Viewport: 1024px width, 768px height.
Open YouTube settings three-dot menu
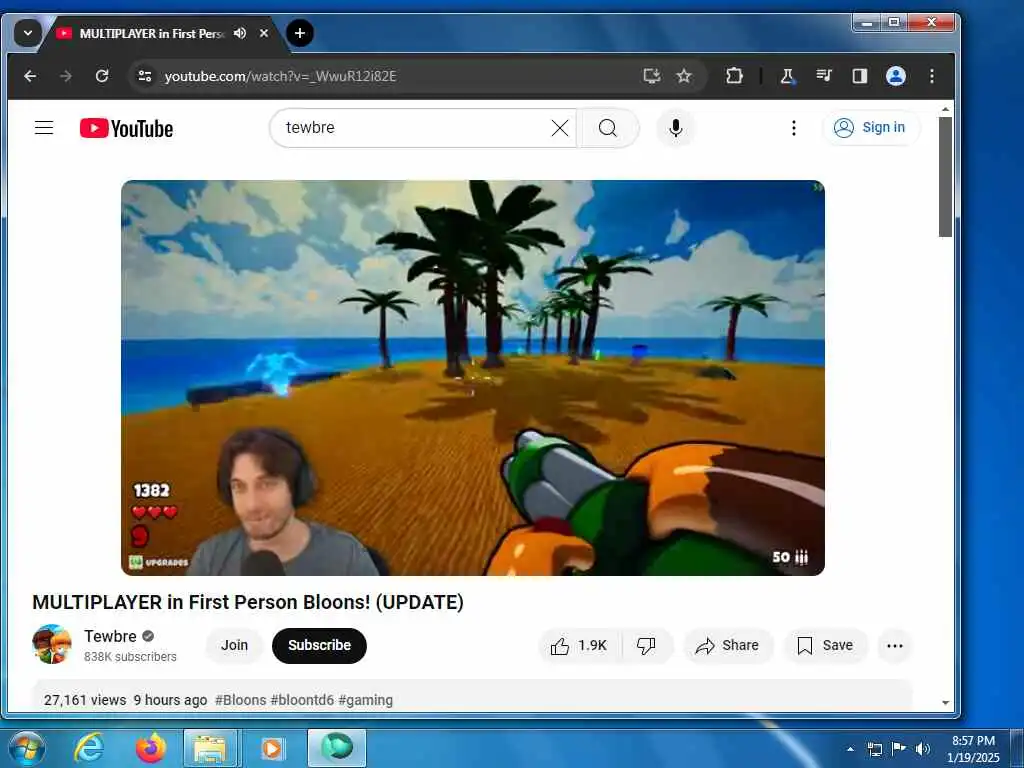point(793,127)
